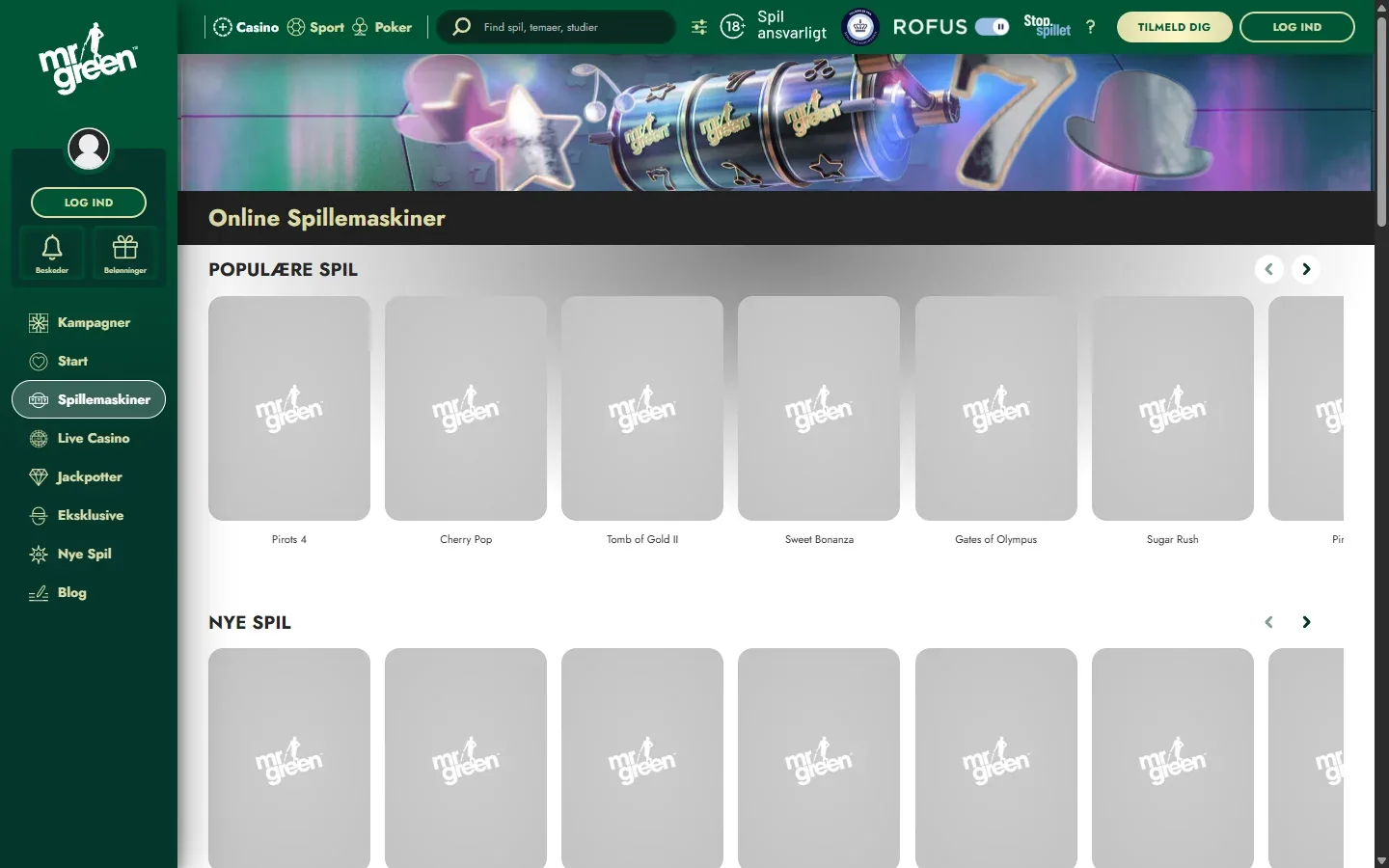
Task: Click LOG IND in the top bar
Action: 1297,27
